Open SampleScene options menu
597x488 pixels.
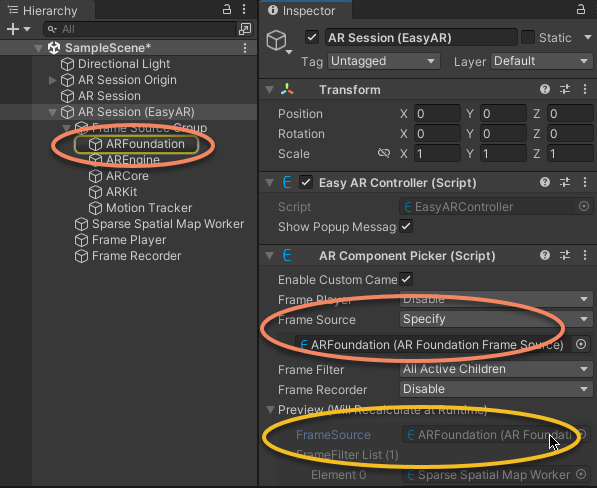(245, 48)
